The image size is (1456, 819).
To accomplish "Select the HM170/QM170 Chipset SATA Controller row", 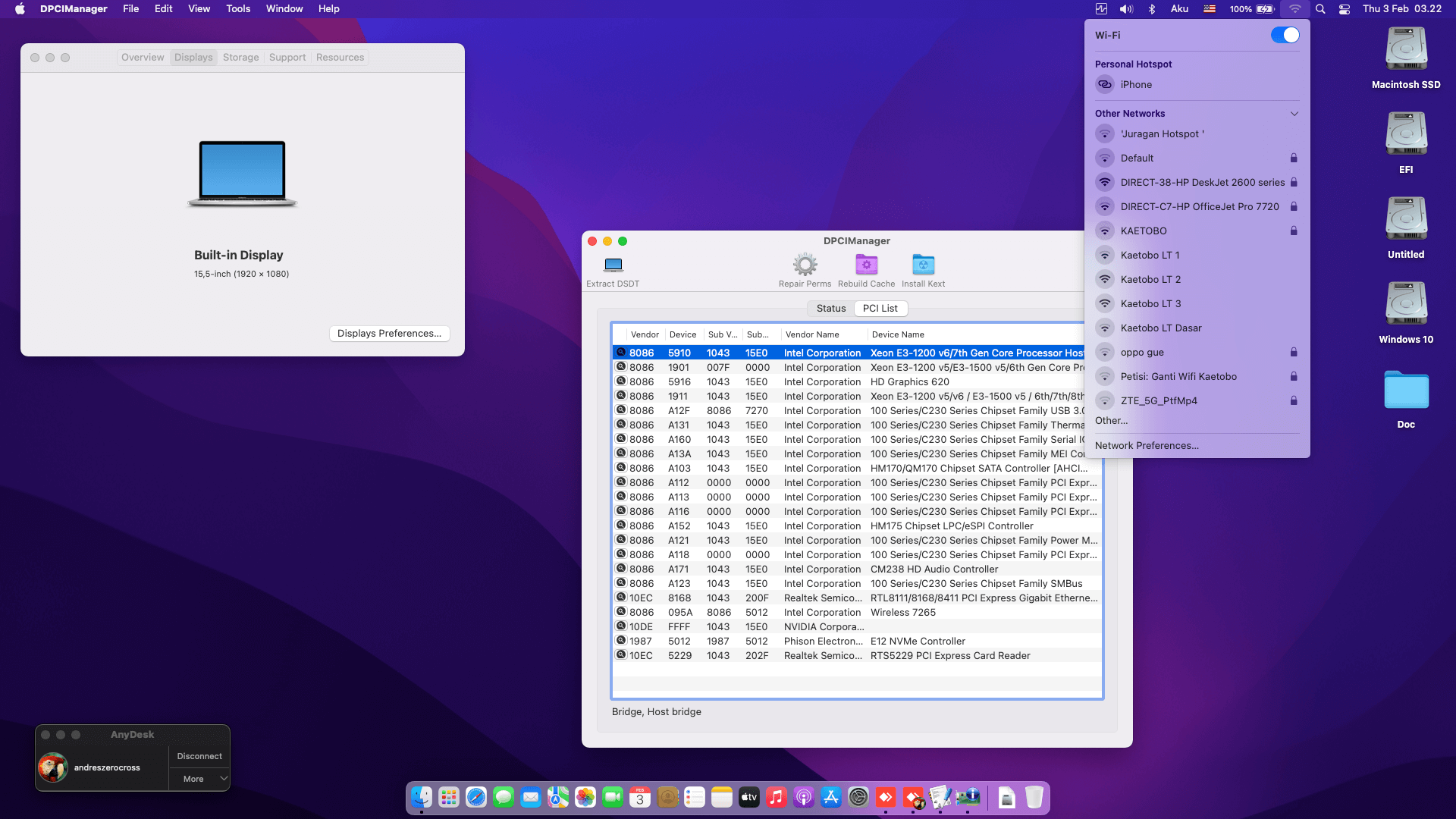I will coord(857,469).
